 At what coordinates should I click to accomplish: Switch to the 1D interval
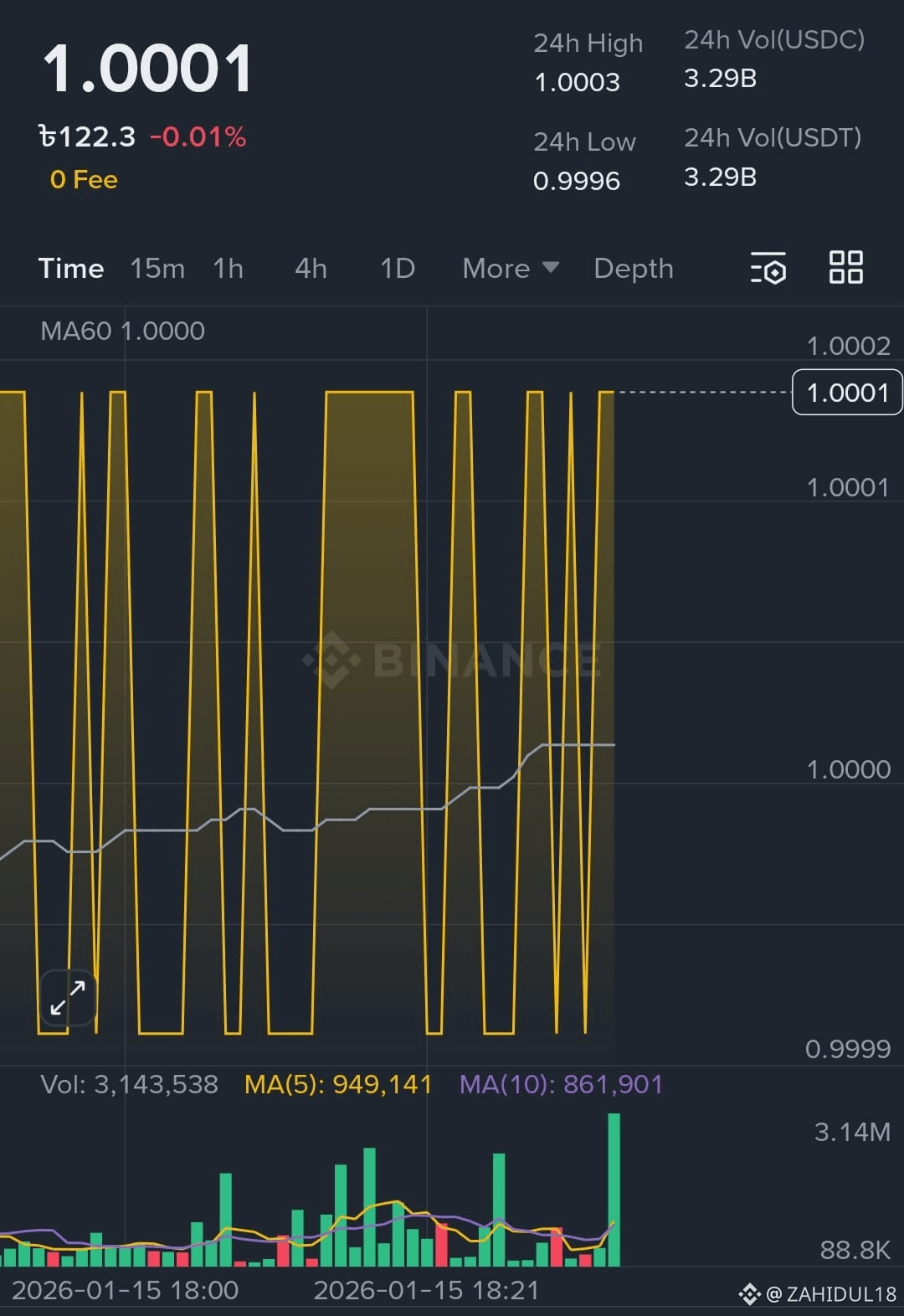(398, 269)
